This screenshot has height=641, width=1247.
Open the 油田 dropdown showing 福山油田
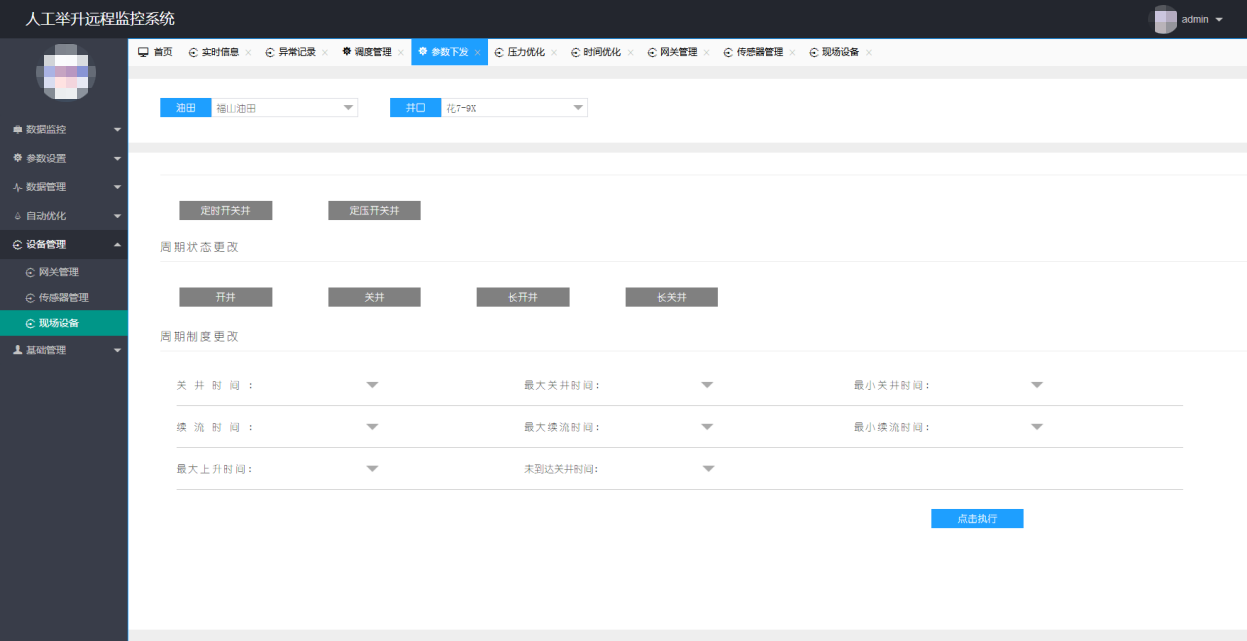pyautogui.click(x=284, y=108)
